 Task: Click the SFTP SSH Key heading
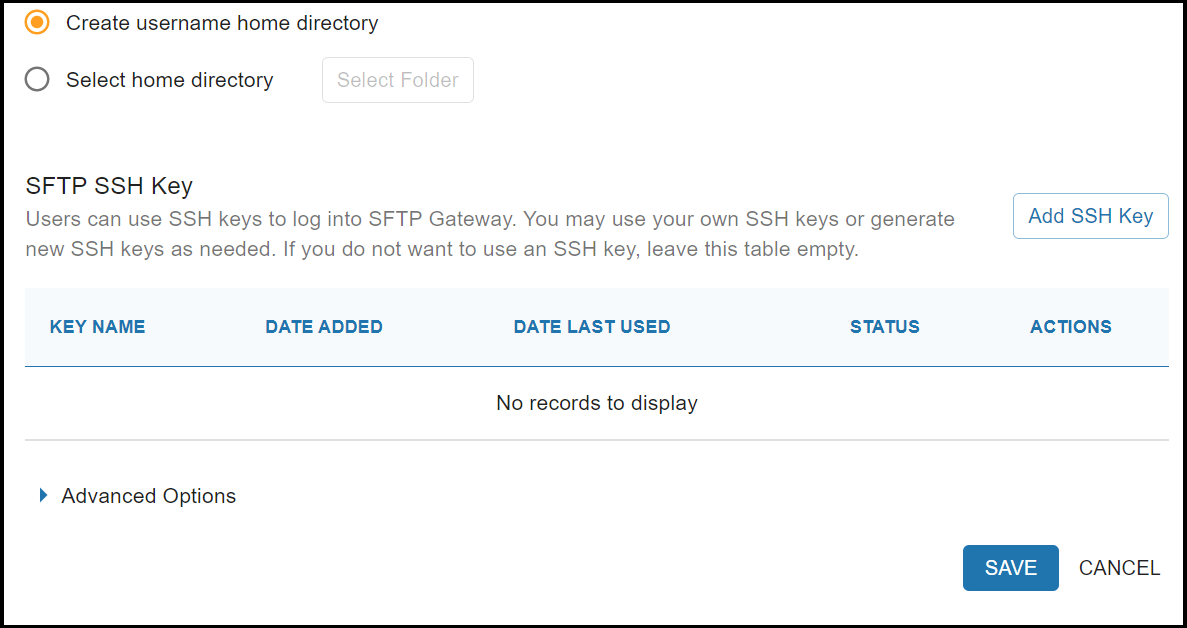(x=109, y=186)
